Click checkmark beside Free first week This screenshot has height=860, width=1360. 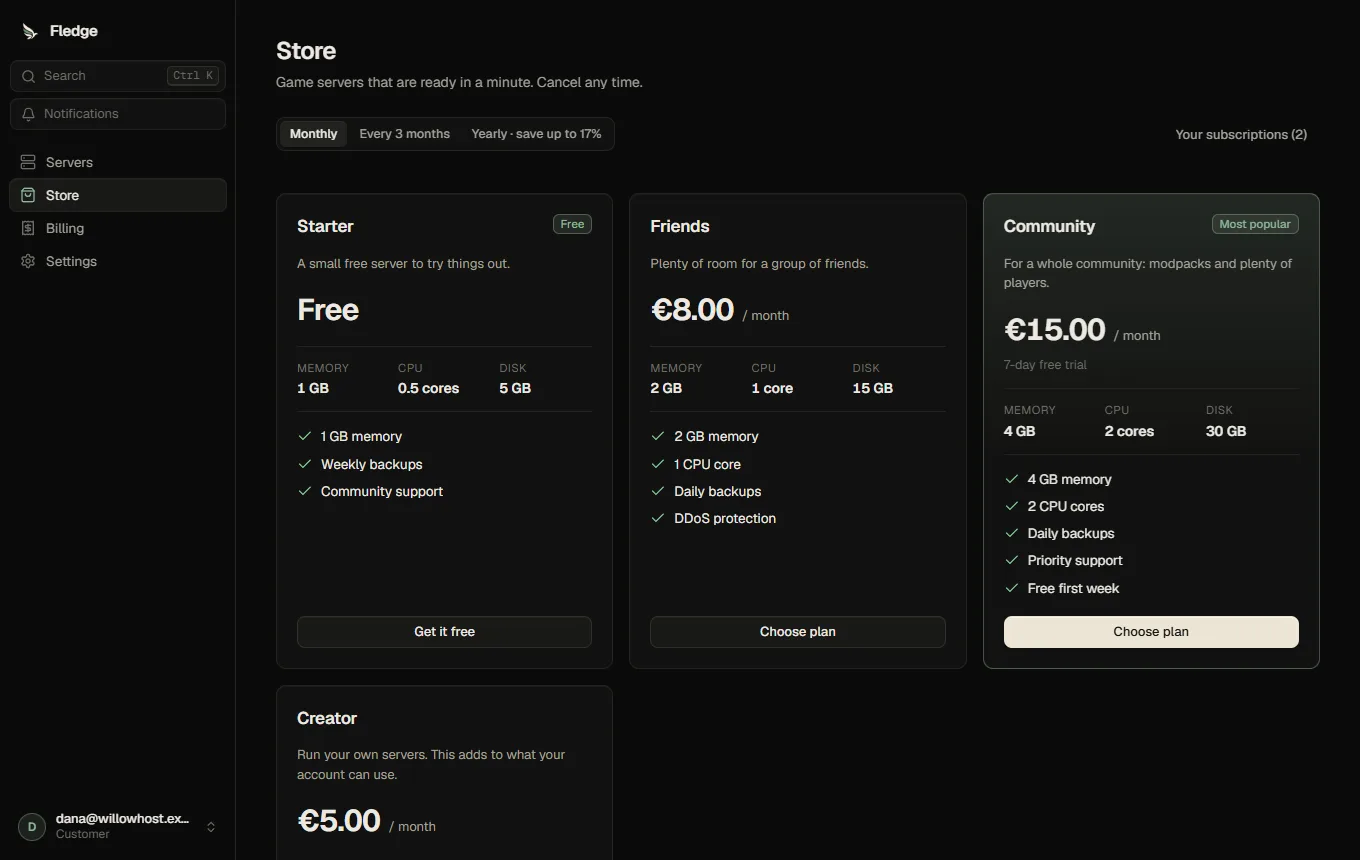point(1012,588)
